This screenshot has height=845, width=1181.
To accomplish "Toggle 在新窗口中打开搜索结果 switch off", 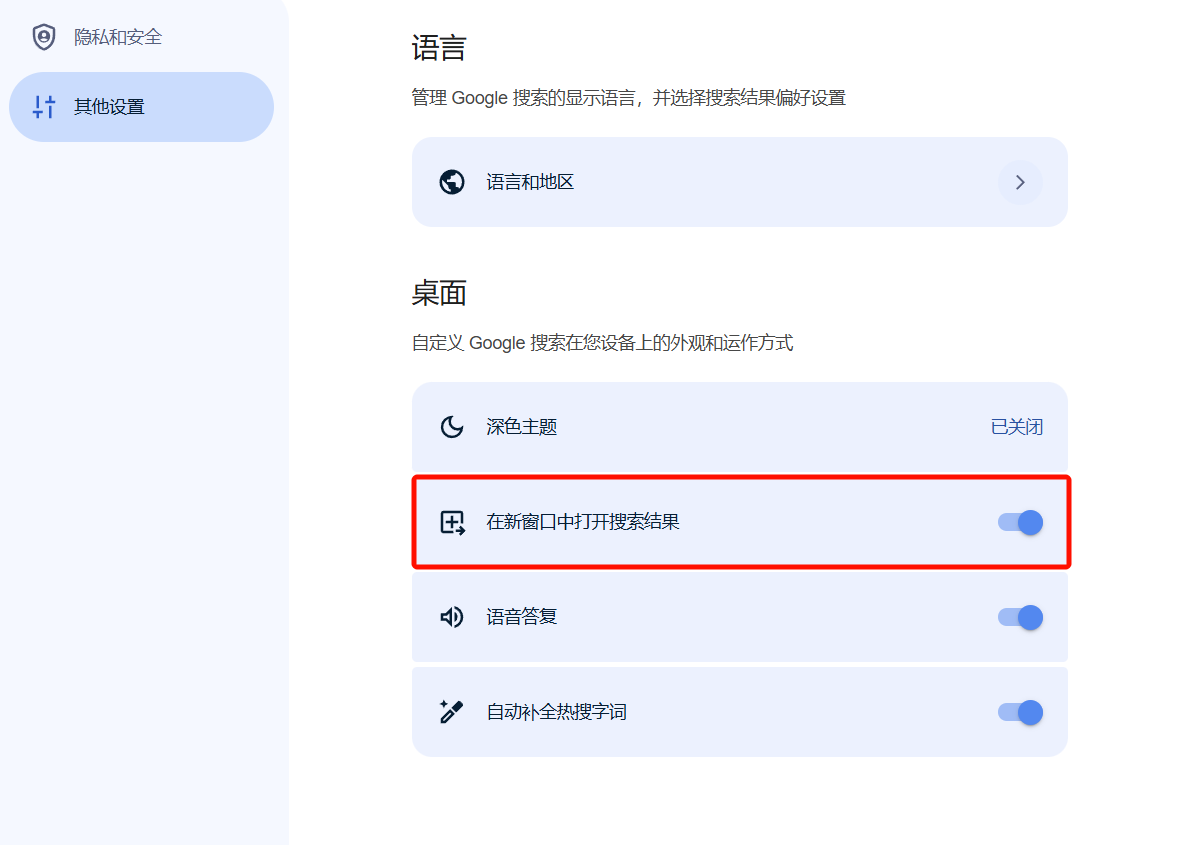I will coord(1021,522).
